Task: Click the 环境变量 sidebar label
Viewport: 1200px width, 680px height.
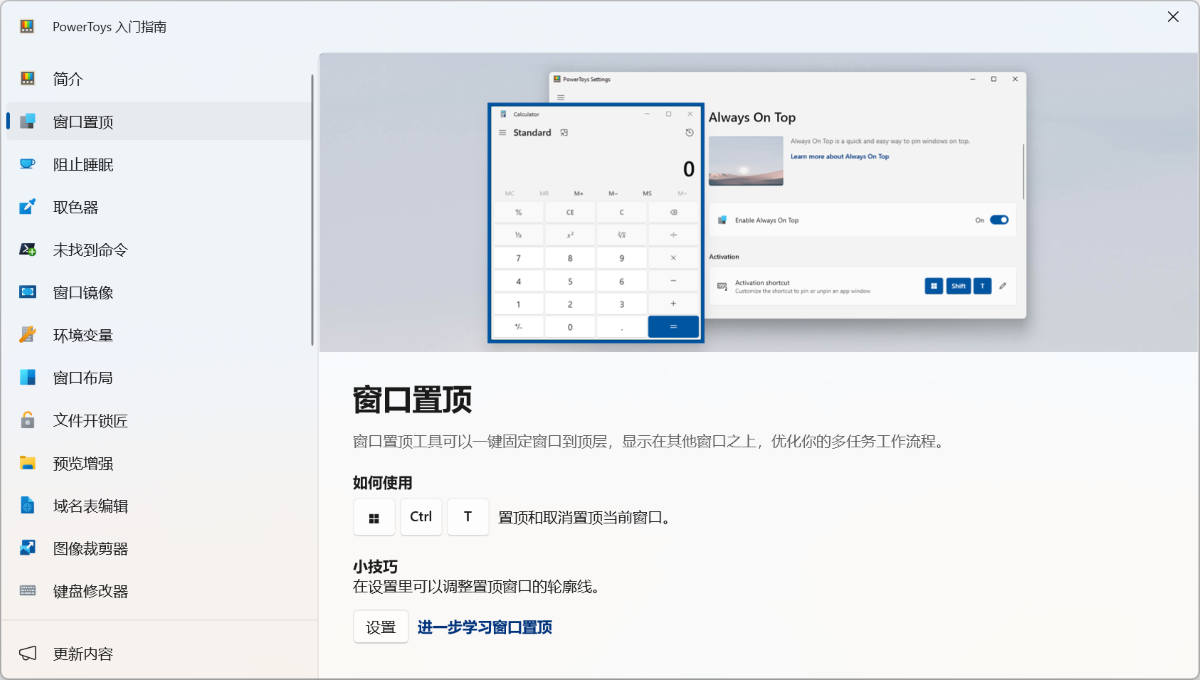Action: click(x=83, y=335)
